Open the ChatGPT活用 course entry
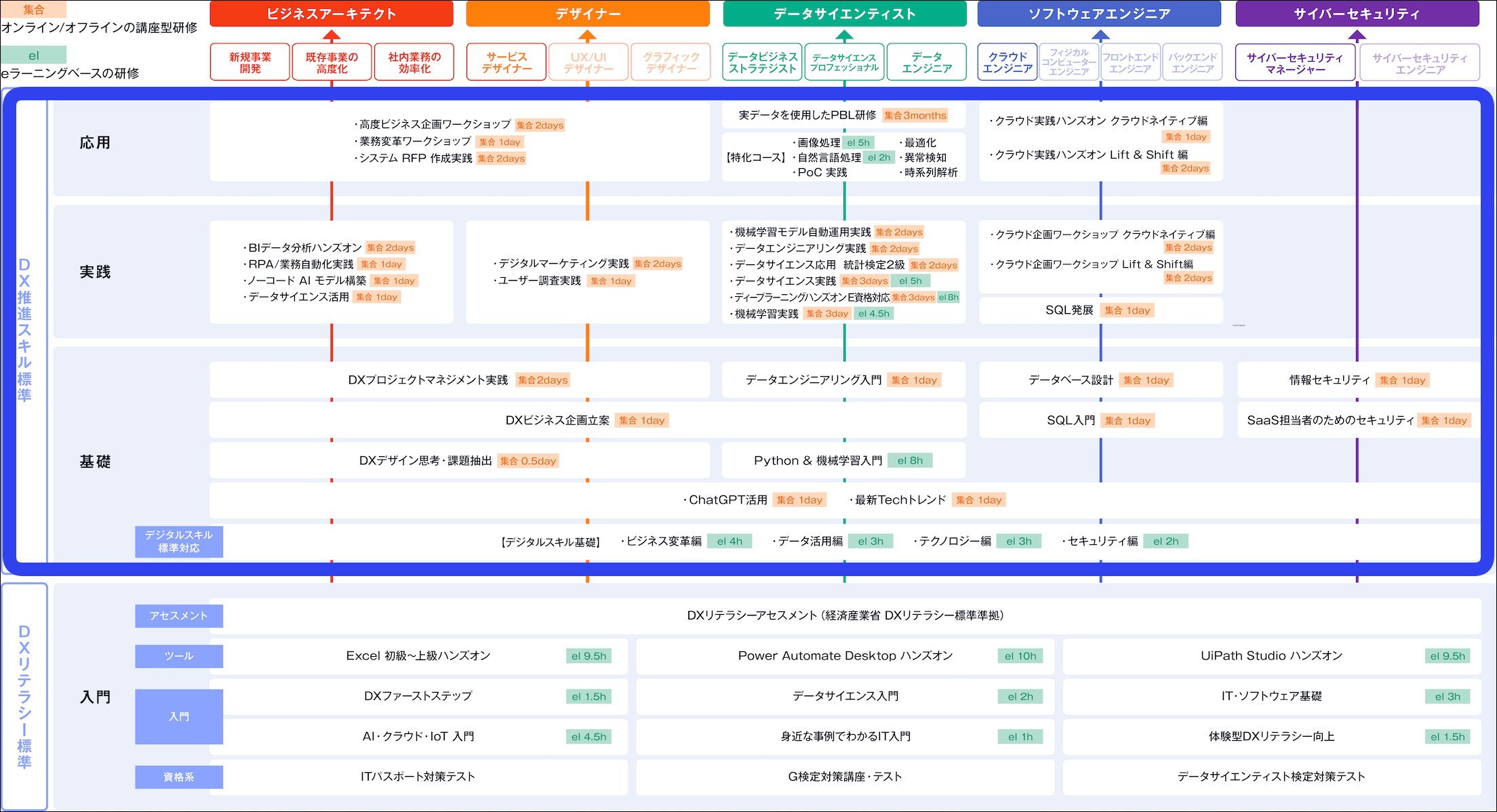The height and width of the screenshot is (812, 1497). (727, 500)
